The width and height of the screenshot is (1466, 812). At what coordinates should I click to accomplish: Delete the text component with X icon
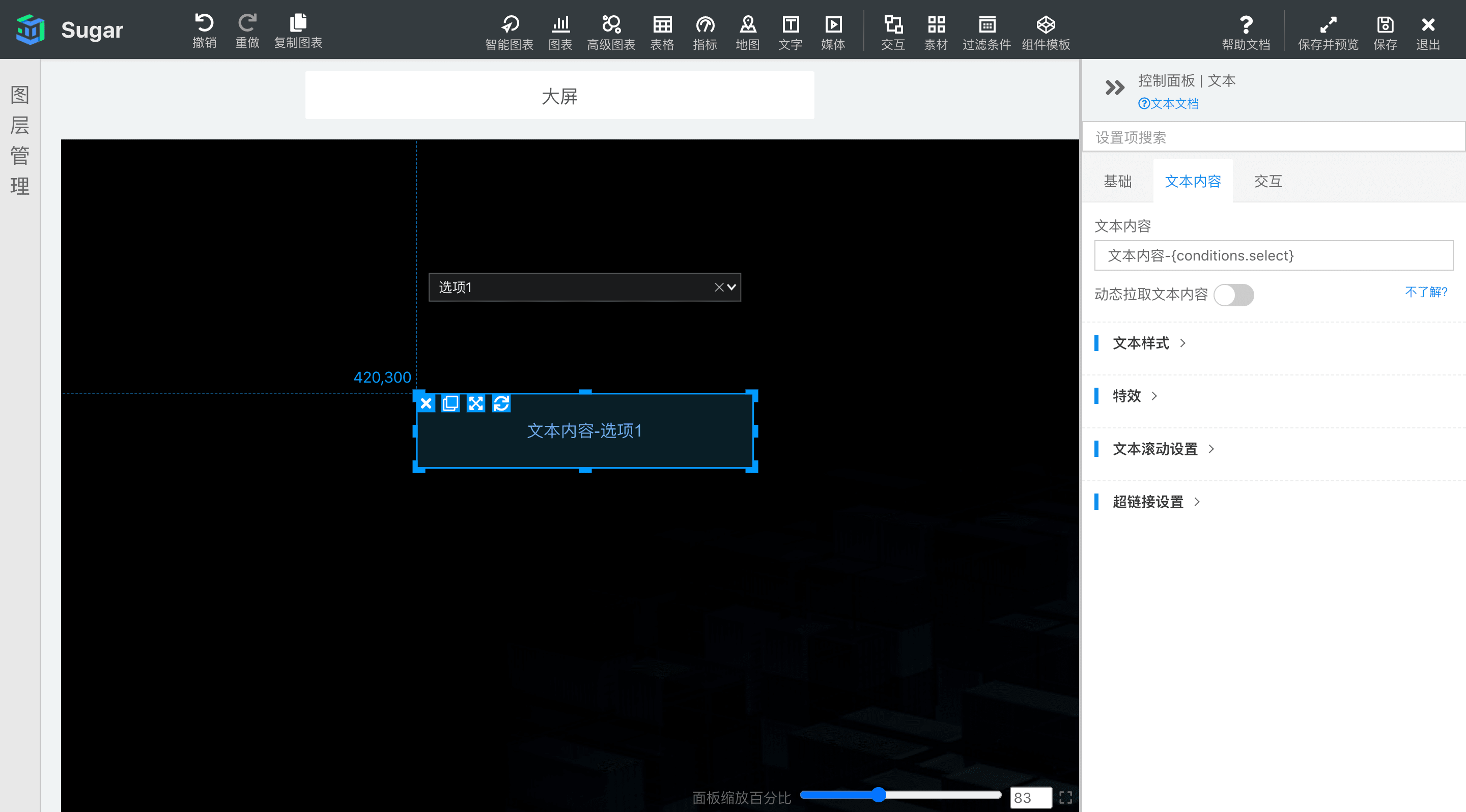[426, 403]
